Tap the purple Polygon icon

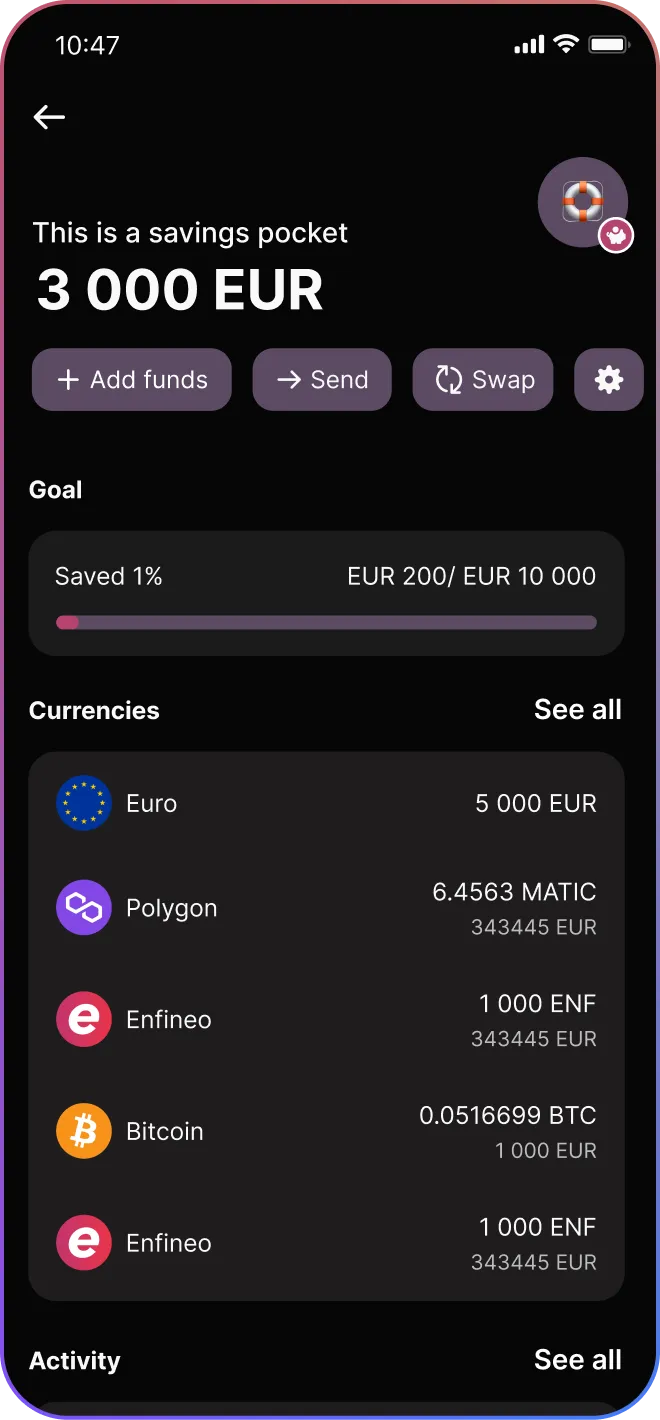[83, 908]
